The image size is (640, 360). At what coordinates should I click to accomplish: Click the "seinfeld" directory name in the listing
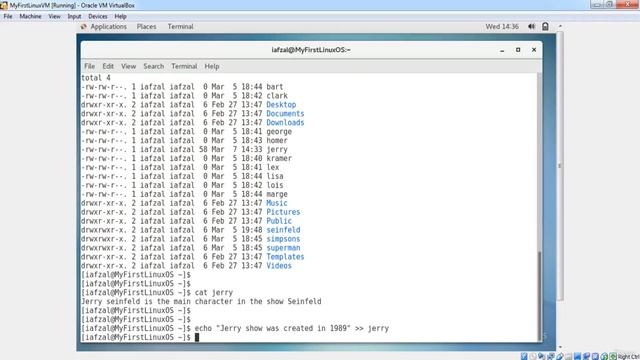pos(283,230)
